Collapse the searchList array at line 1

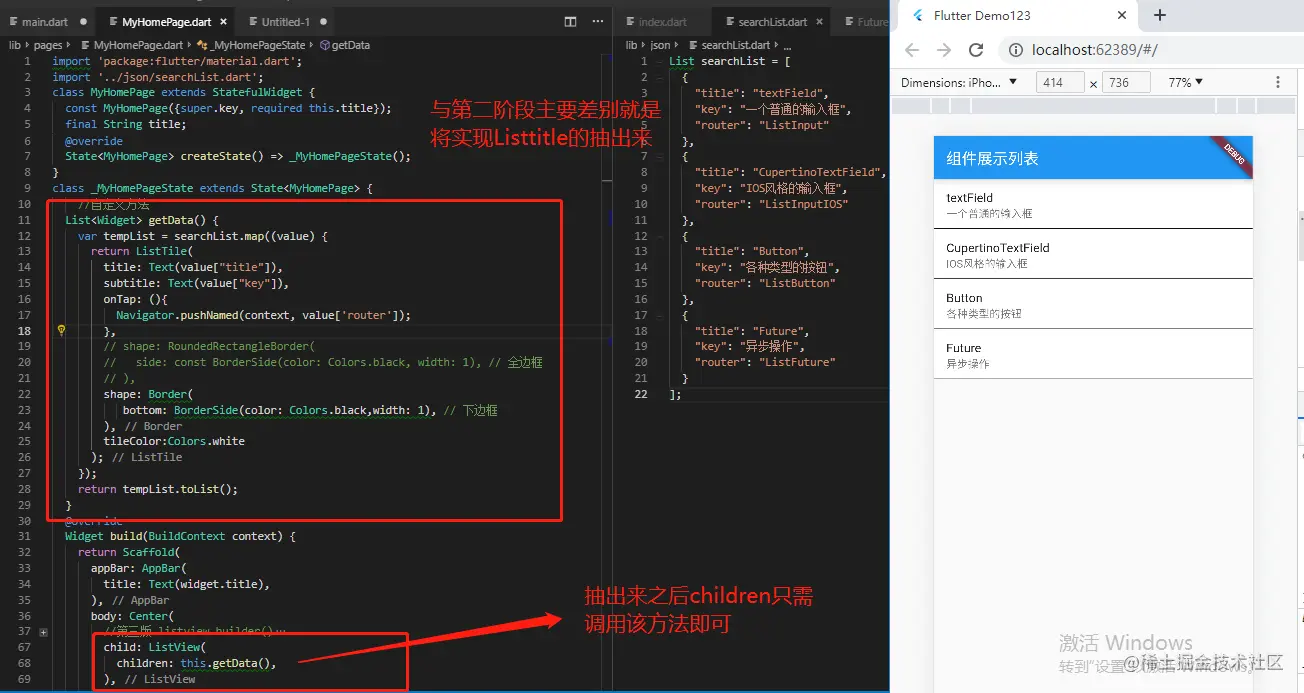coord(660,61)
